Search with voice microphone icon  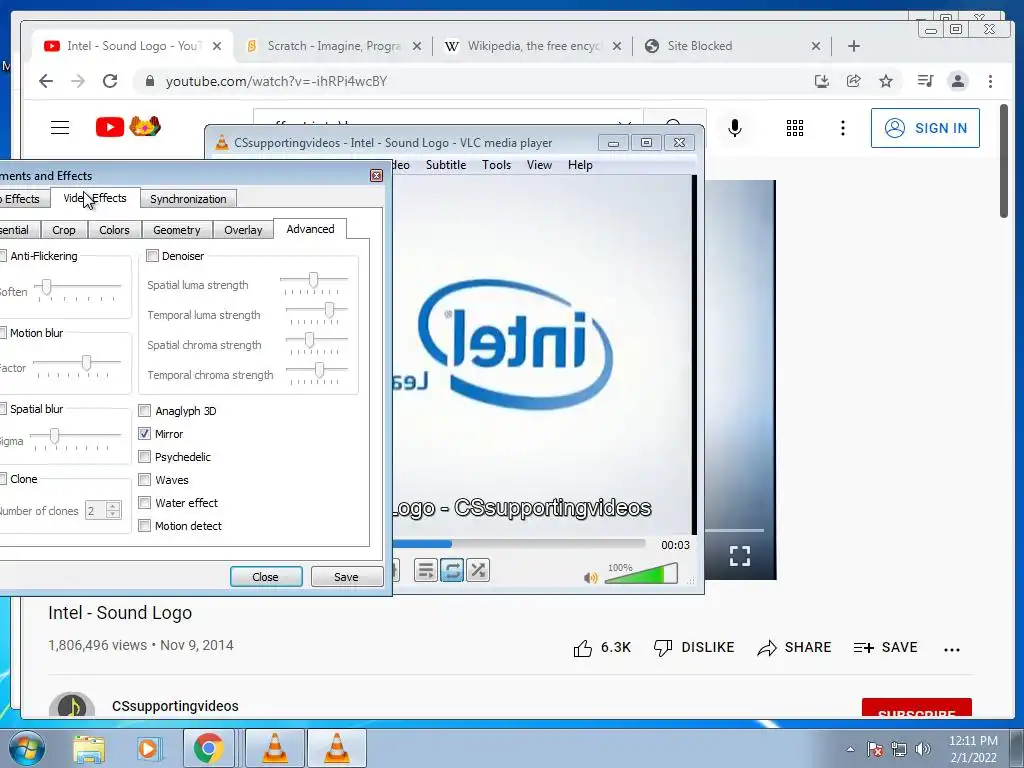735,128
